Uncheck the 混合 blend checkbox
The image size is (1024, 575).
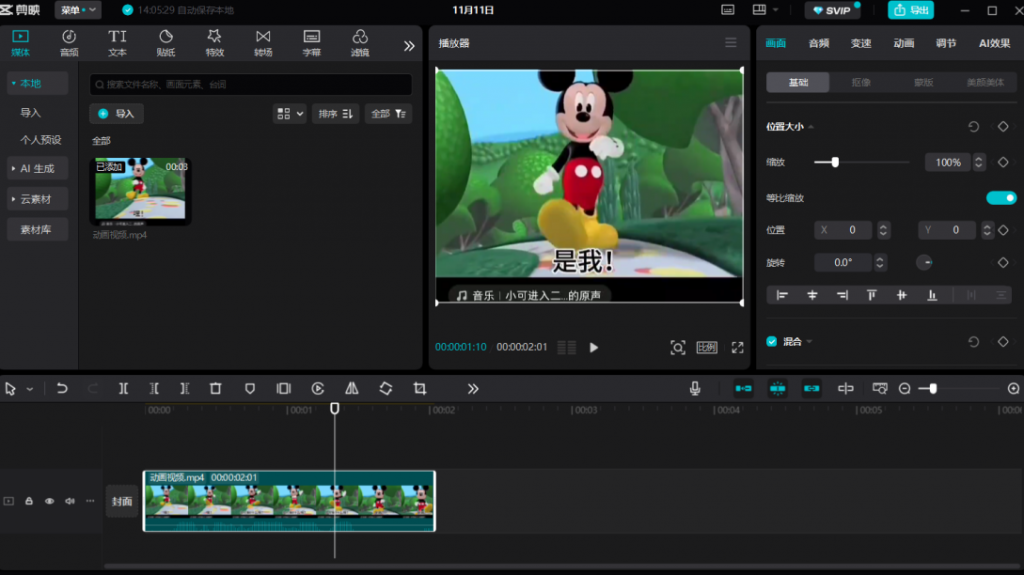click(x=771, y=341)
